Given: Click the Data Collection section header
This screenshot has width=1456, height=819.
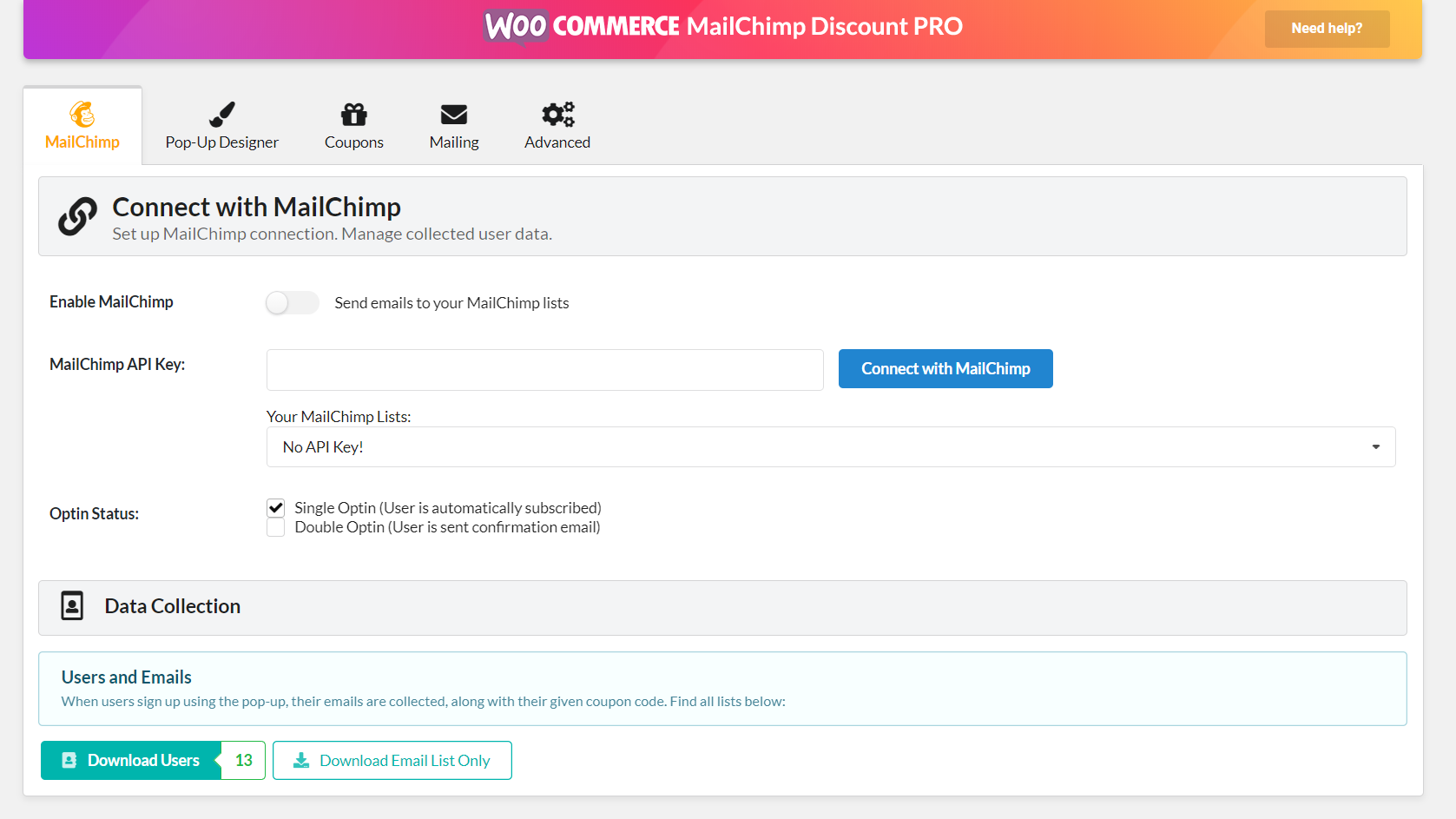Looking at the screenshot, I should point(722,607).
